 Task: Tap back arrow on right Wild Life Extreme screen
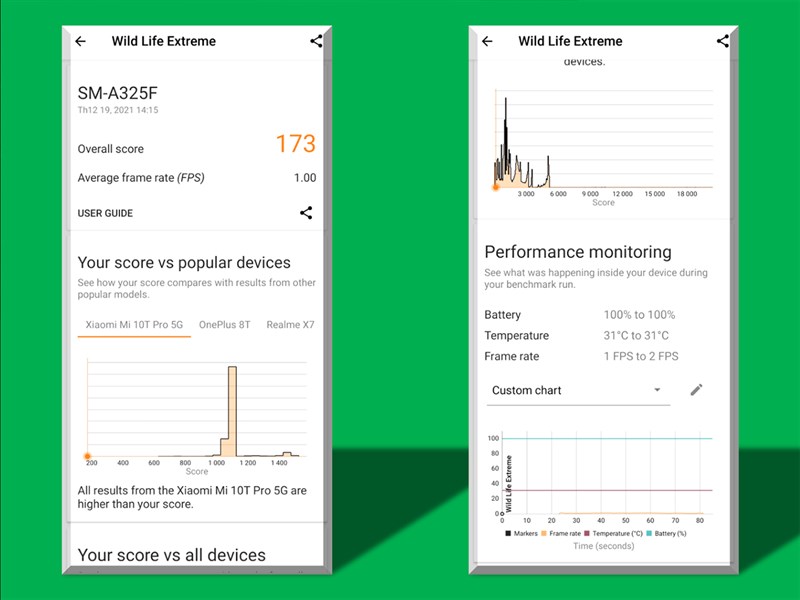coord(487,41)
